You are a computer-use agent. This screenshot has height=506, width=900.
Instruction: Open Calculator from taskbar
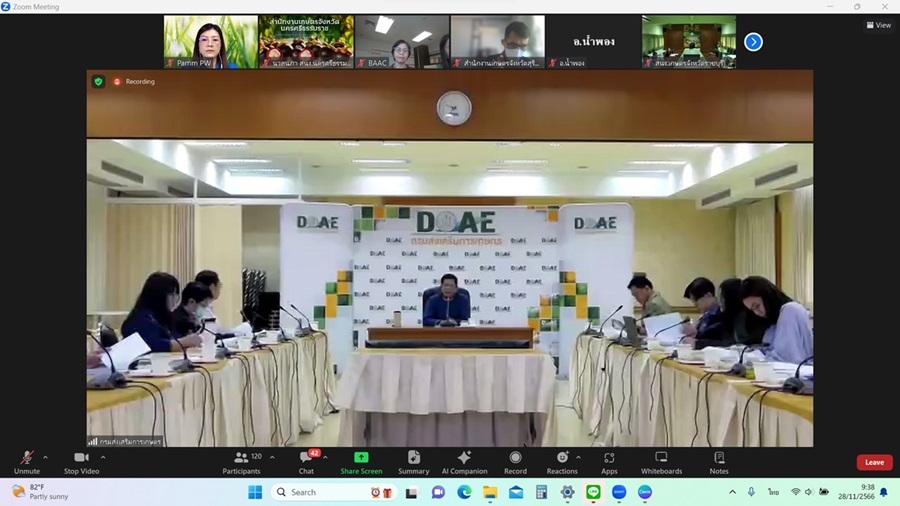click(x=541, y=492)
